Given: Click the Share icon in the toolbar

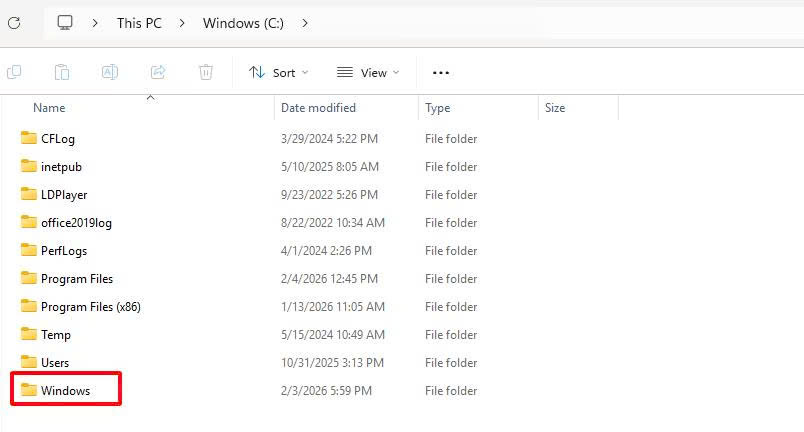Looking at the screenshot, I should 158,72.
